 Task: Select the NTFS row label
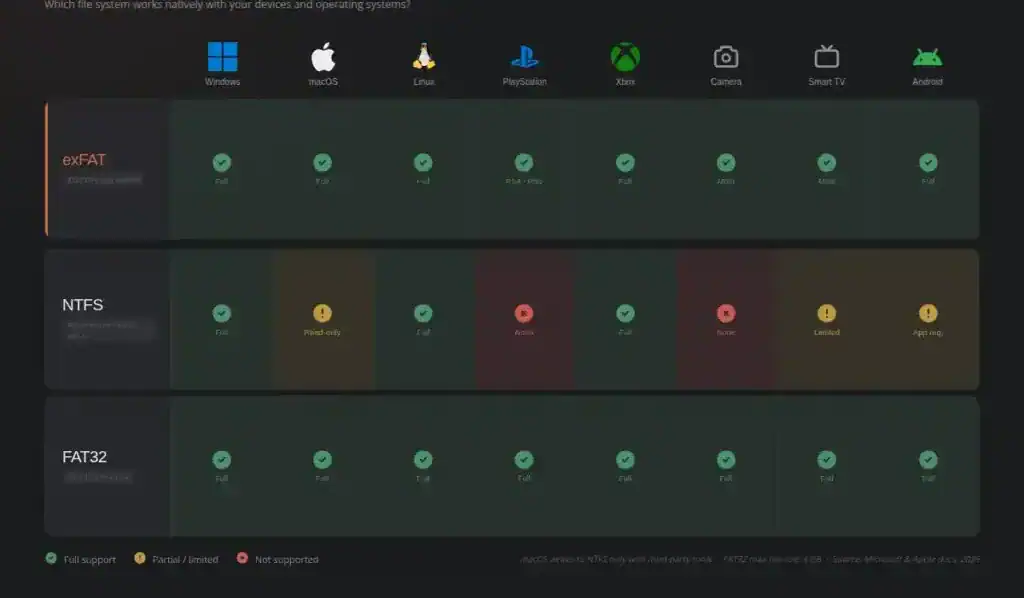click(x=83, y=305)
